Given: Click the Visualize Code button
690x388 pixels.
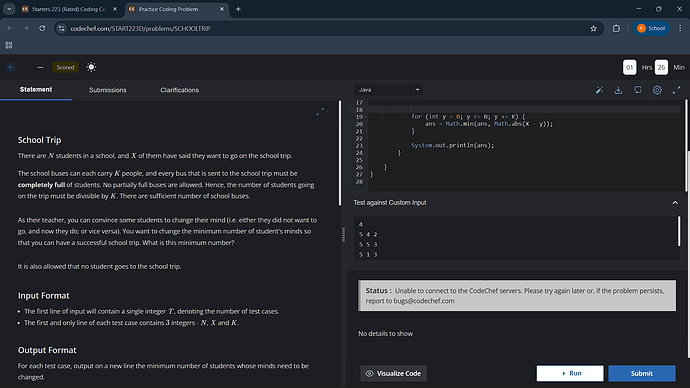Looking at the screenshot, I should 393,373.
